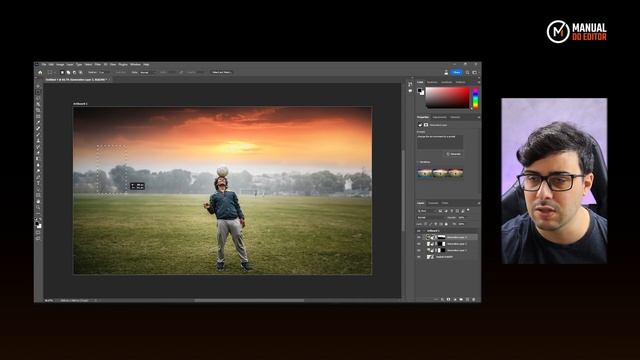Select the Gradient tool

(x=38, y=159)
